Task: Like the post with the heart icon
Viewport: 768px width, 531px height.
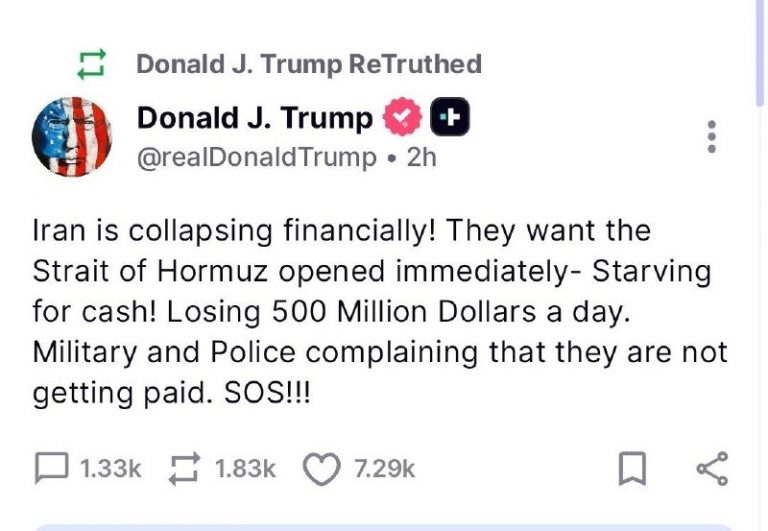Action: (321, 469)
